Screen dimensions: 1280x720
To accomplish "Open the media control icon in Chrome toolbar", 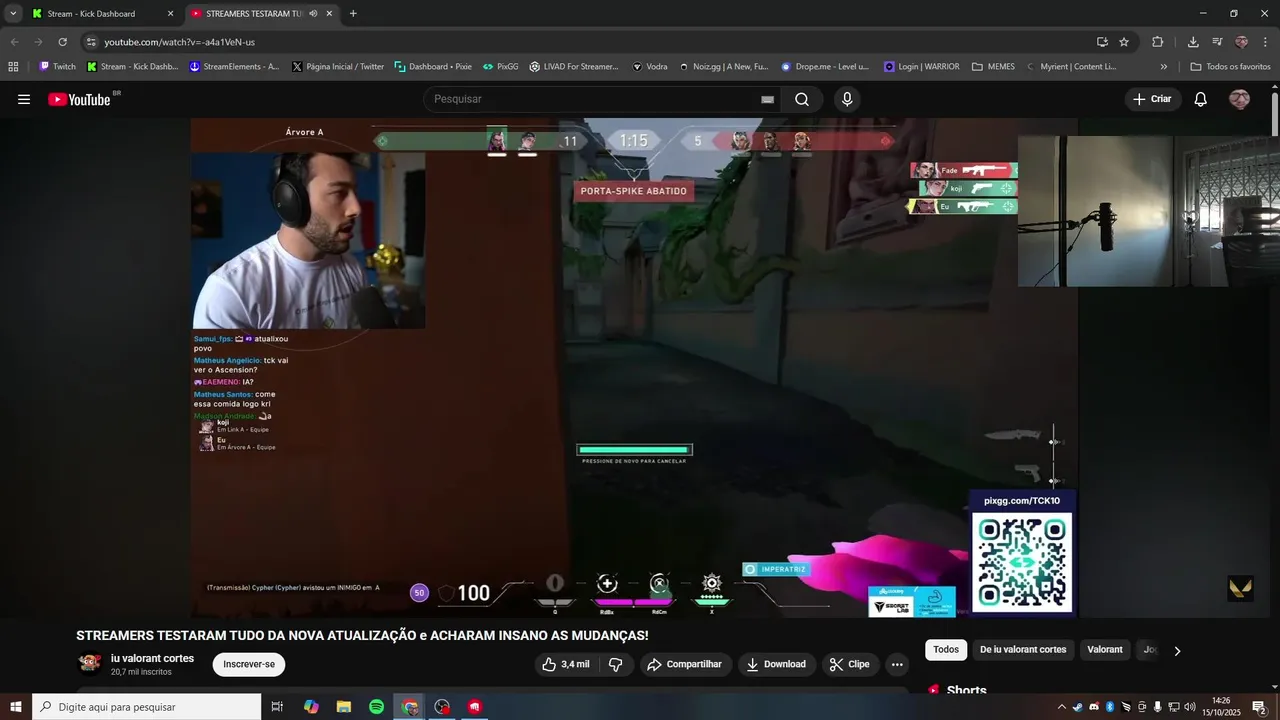I will pos(1217,42).
